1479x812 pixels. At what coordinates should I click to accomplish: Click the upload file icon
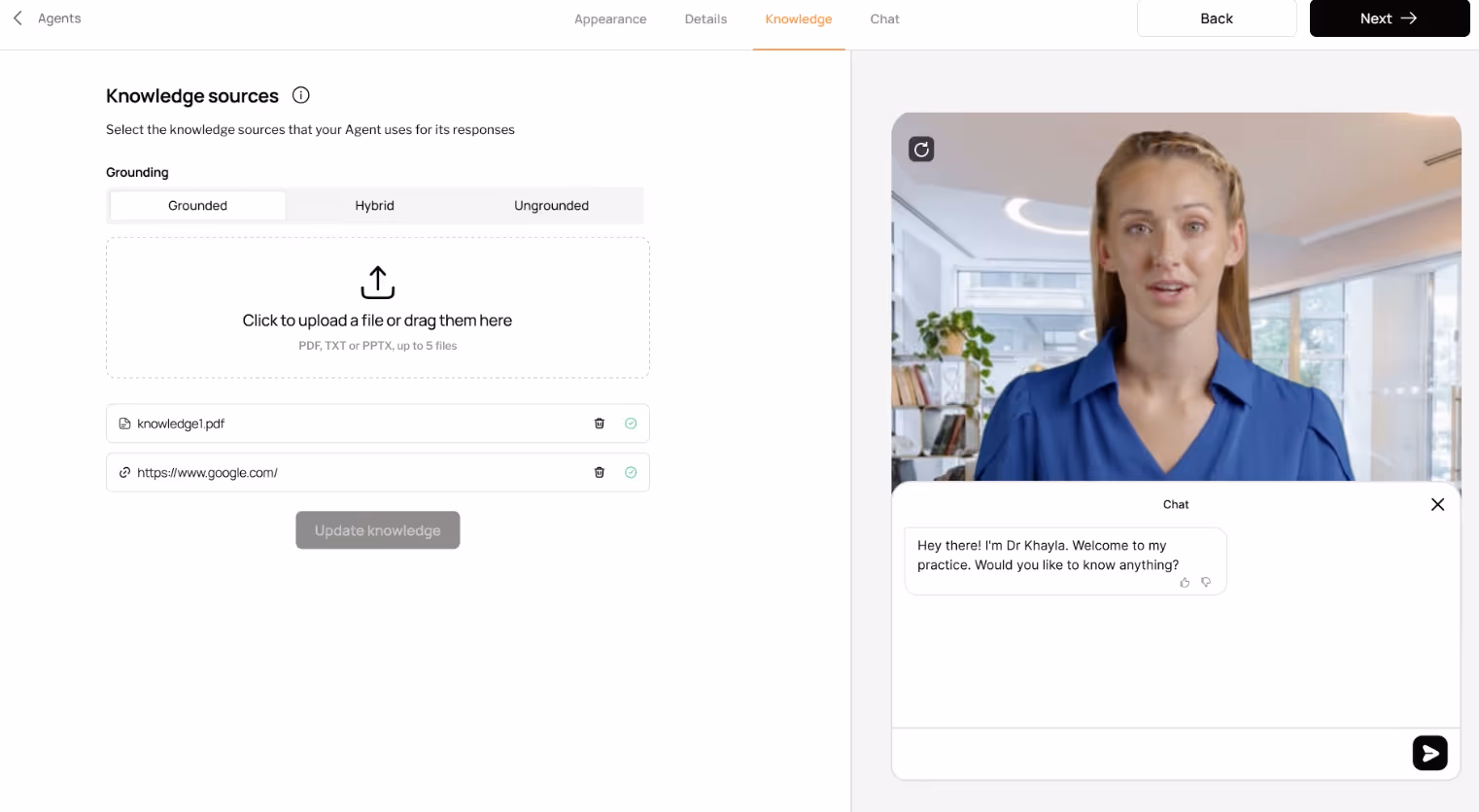[377, 281]
